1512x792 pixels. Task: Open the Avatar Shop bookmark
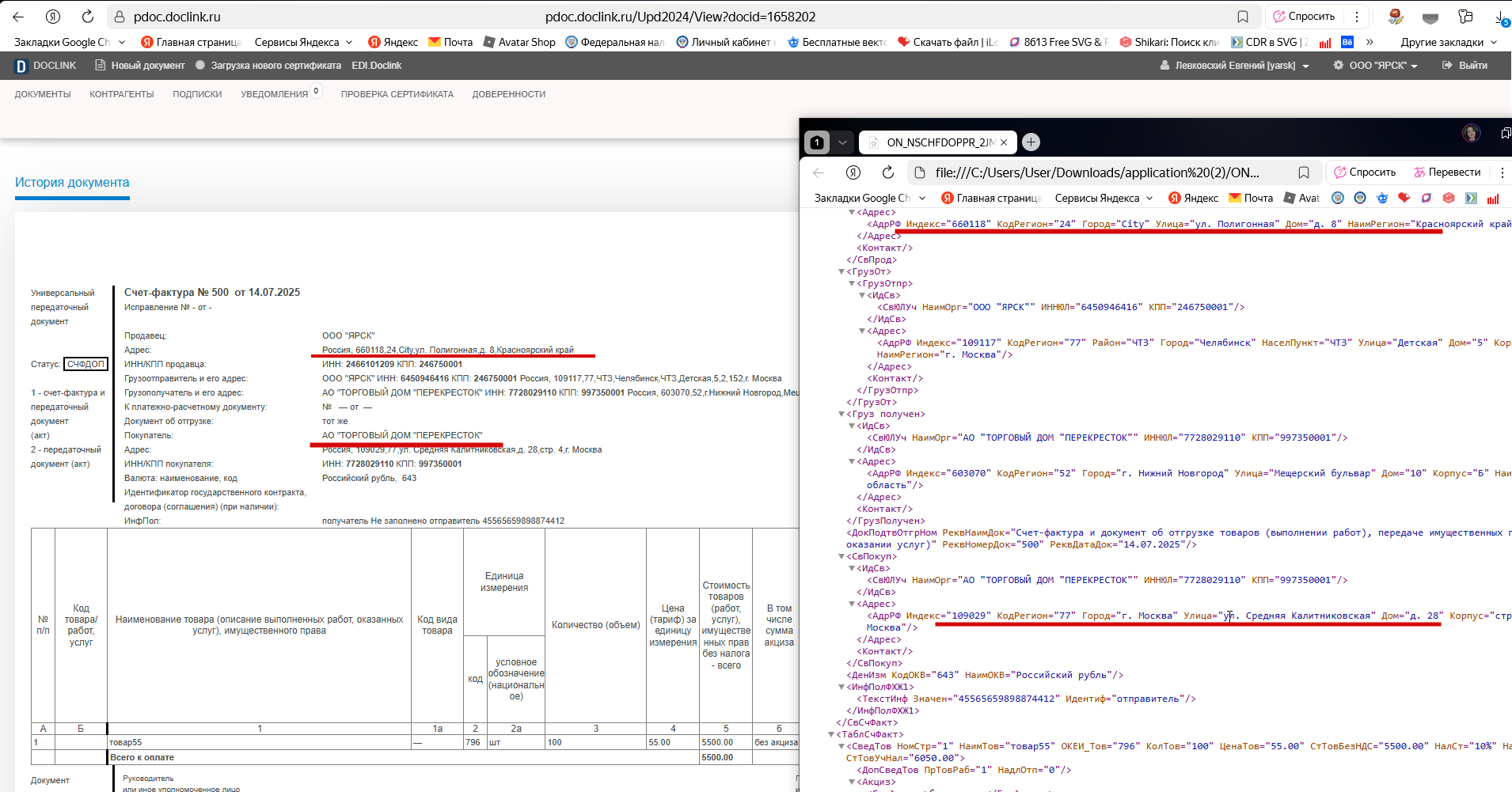[x=519, y=42]
